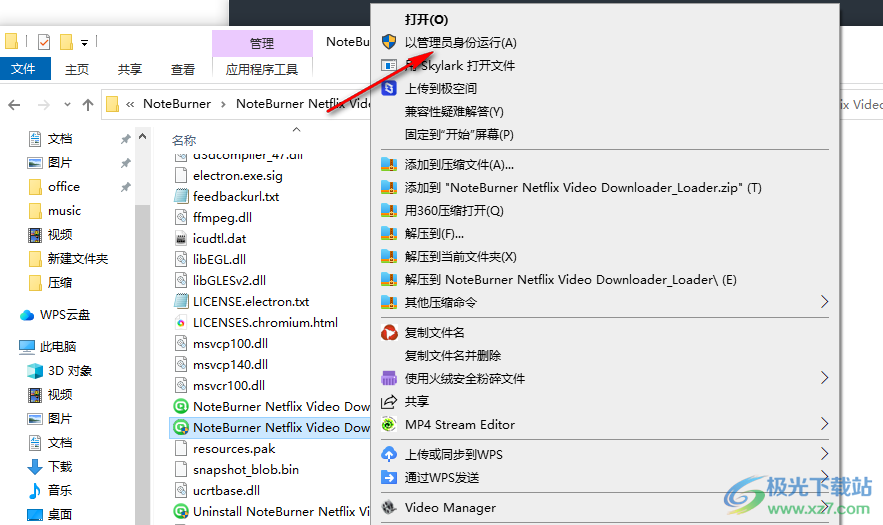The height and width of the screenshot is (525, 883).
Task: Expand the 使用火绒安全粉碎文件 submenu arrow
Action: point(824,377)
